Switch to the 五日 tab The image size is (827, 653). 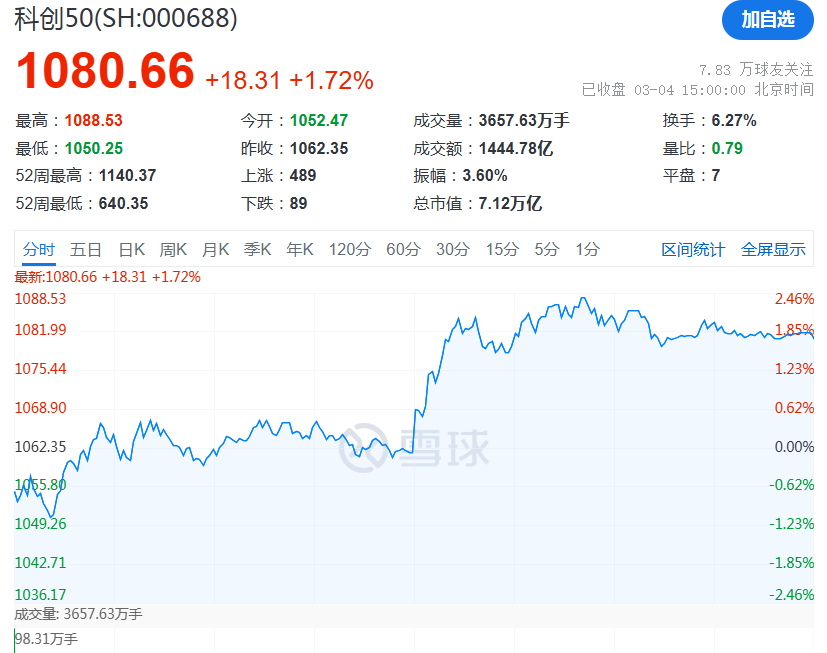pos(86,250)
